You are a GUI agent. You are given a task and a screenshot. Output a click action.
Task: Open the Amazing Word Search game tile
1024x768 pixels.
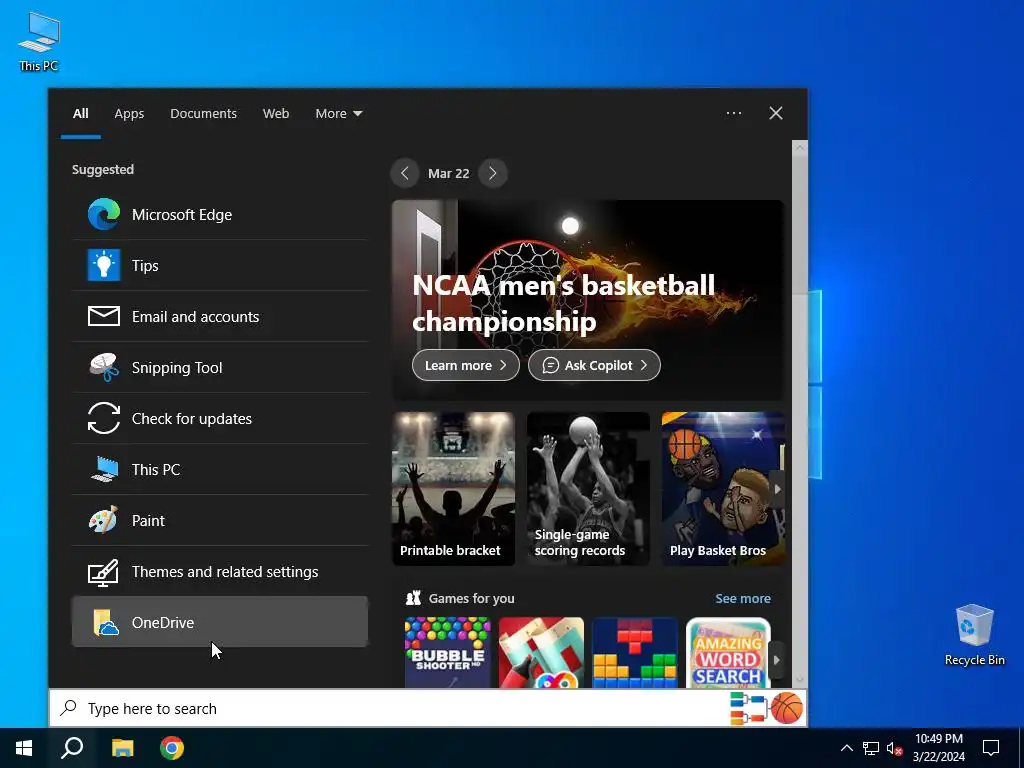pyautogui.click(x=728, y=652)
